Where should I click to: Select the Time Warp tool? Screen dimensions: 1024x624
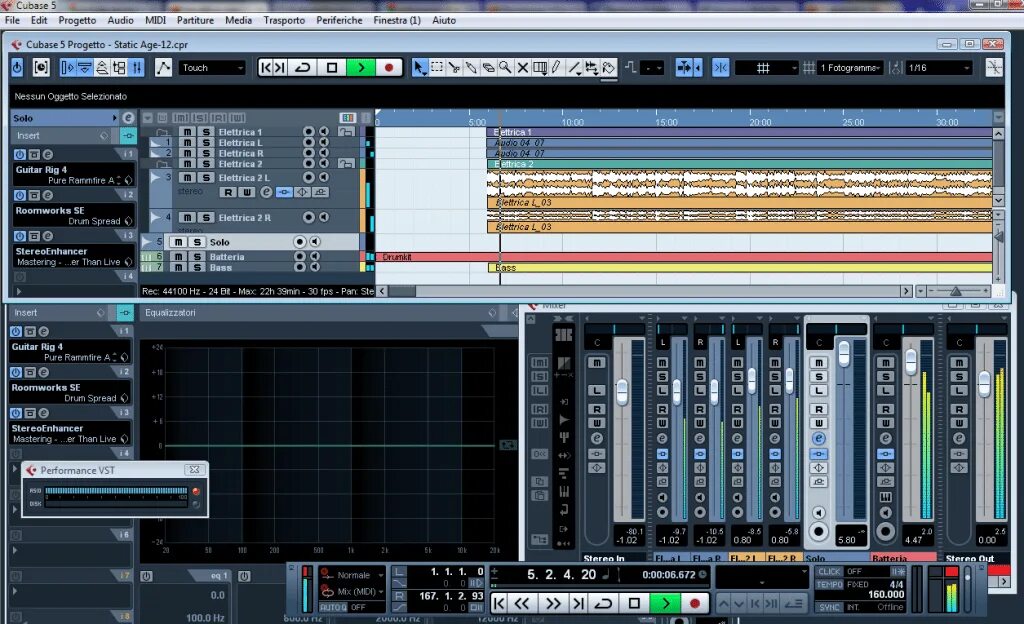539,67
